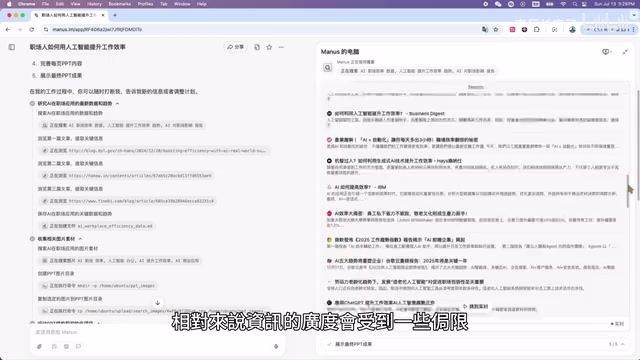Image resolution: width=640 pixels, height=360 pixels.
Task: Click the Wi-Fi icon in macOS menu bar
Action: (563, 4)
